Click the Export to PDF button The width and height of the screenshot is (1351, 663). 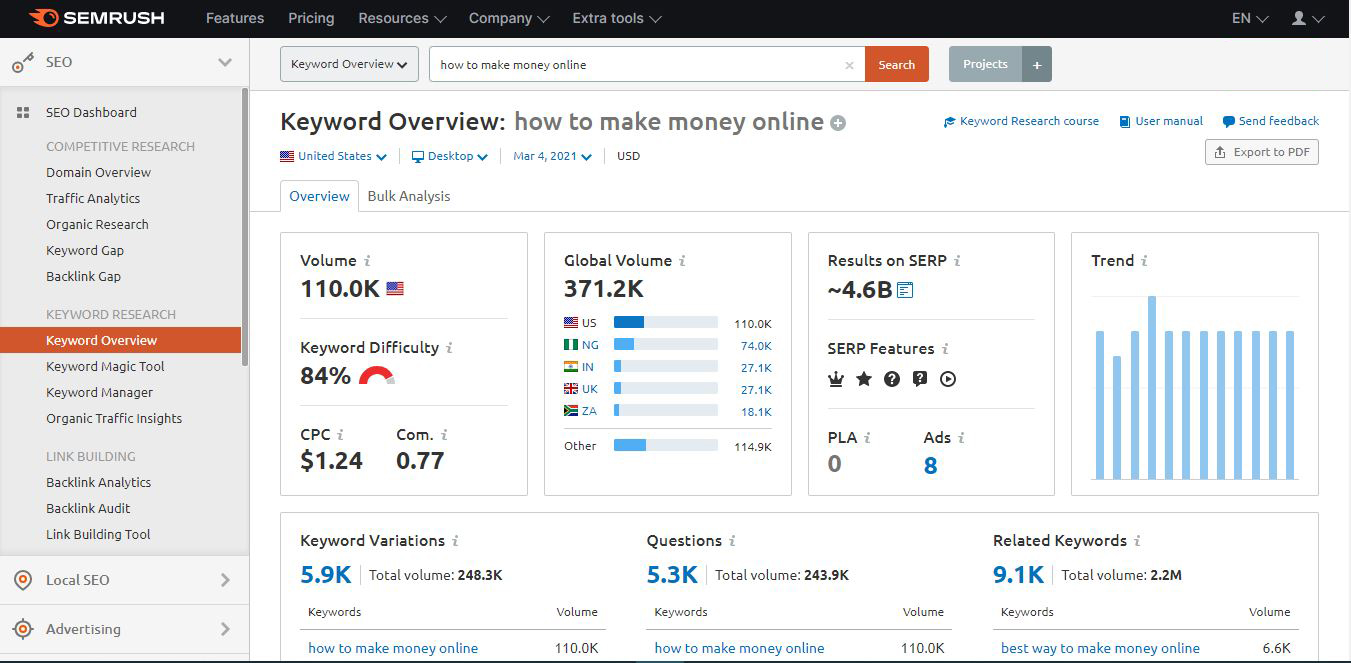1261,152
